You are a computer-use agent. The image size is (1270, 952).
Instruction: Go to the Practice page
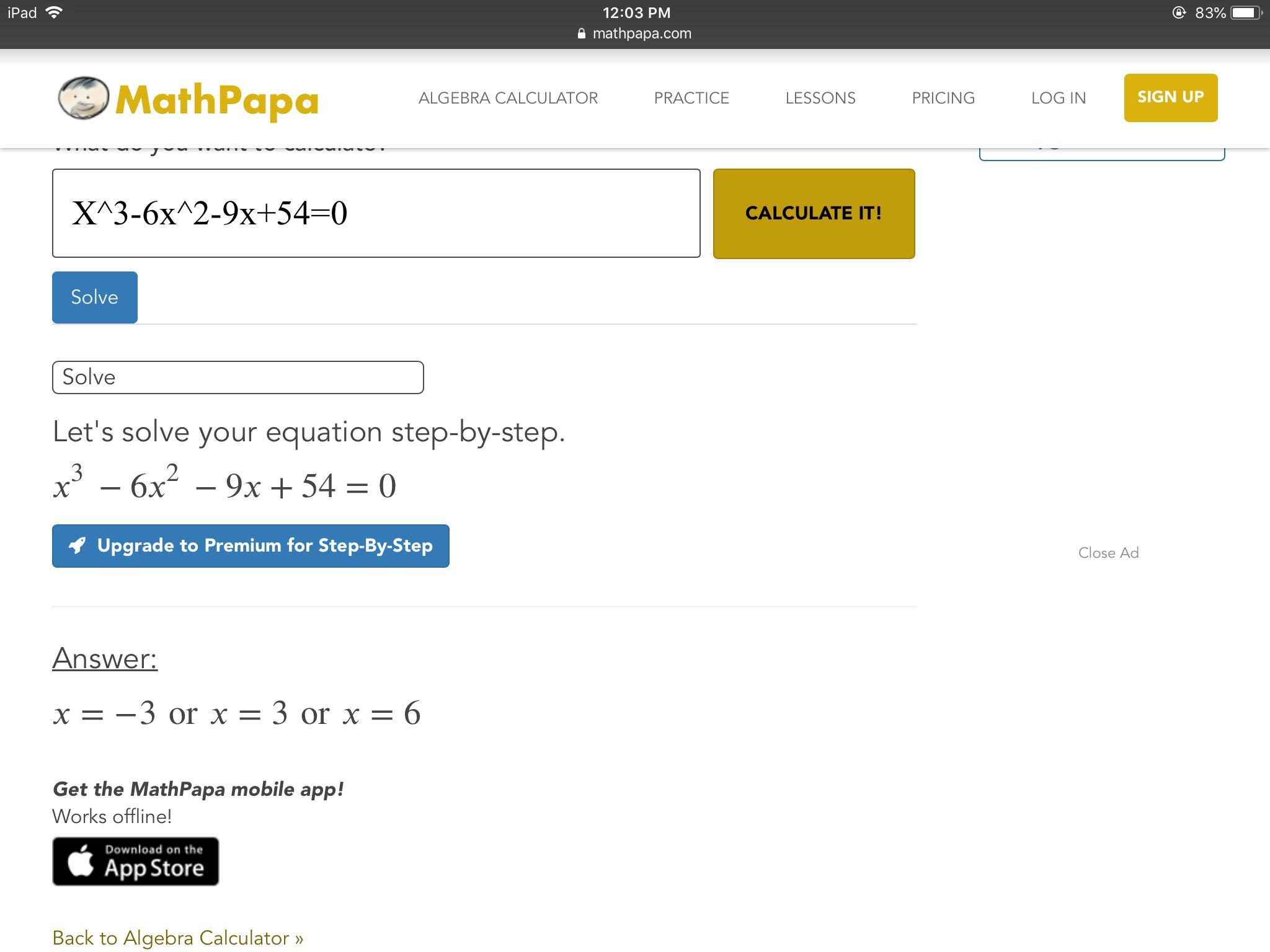click(691, 98)
